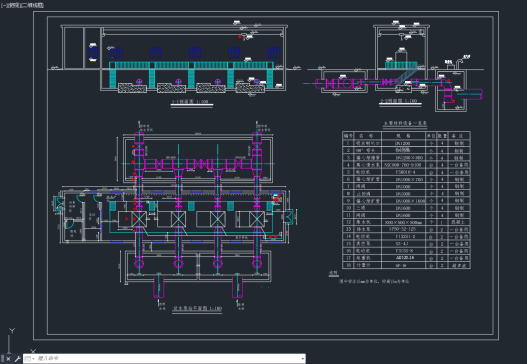Viewport: 527px width, 364px height.
Task: Select table cell 'IP50-32-125' in row 13
Action: point(403,229)
